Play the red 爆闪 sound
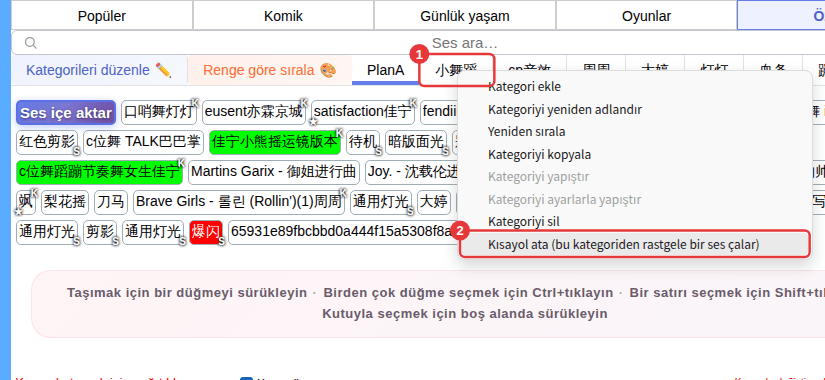 tap(206, 232)
